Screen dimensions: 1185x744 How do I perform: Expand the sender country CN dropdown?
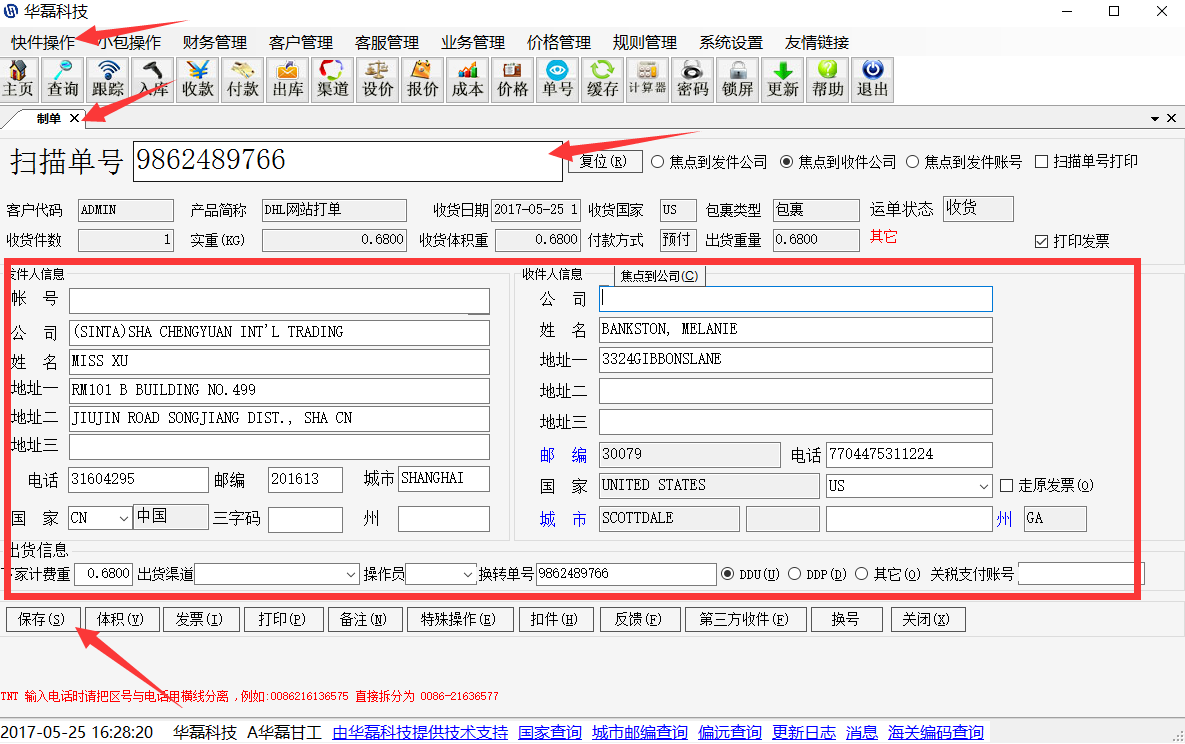(125, 518)
